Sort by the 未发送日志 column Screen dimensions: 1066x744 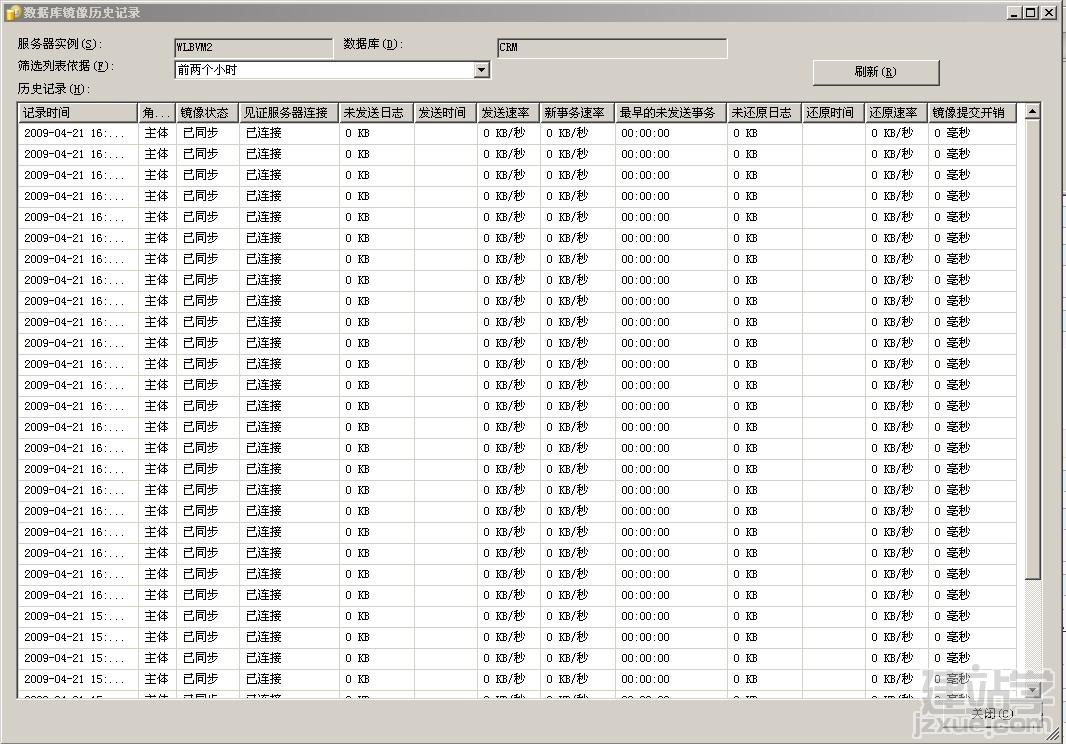(x=374, y=111)
